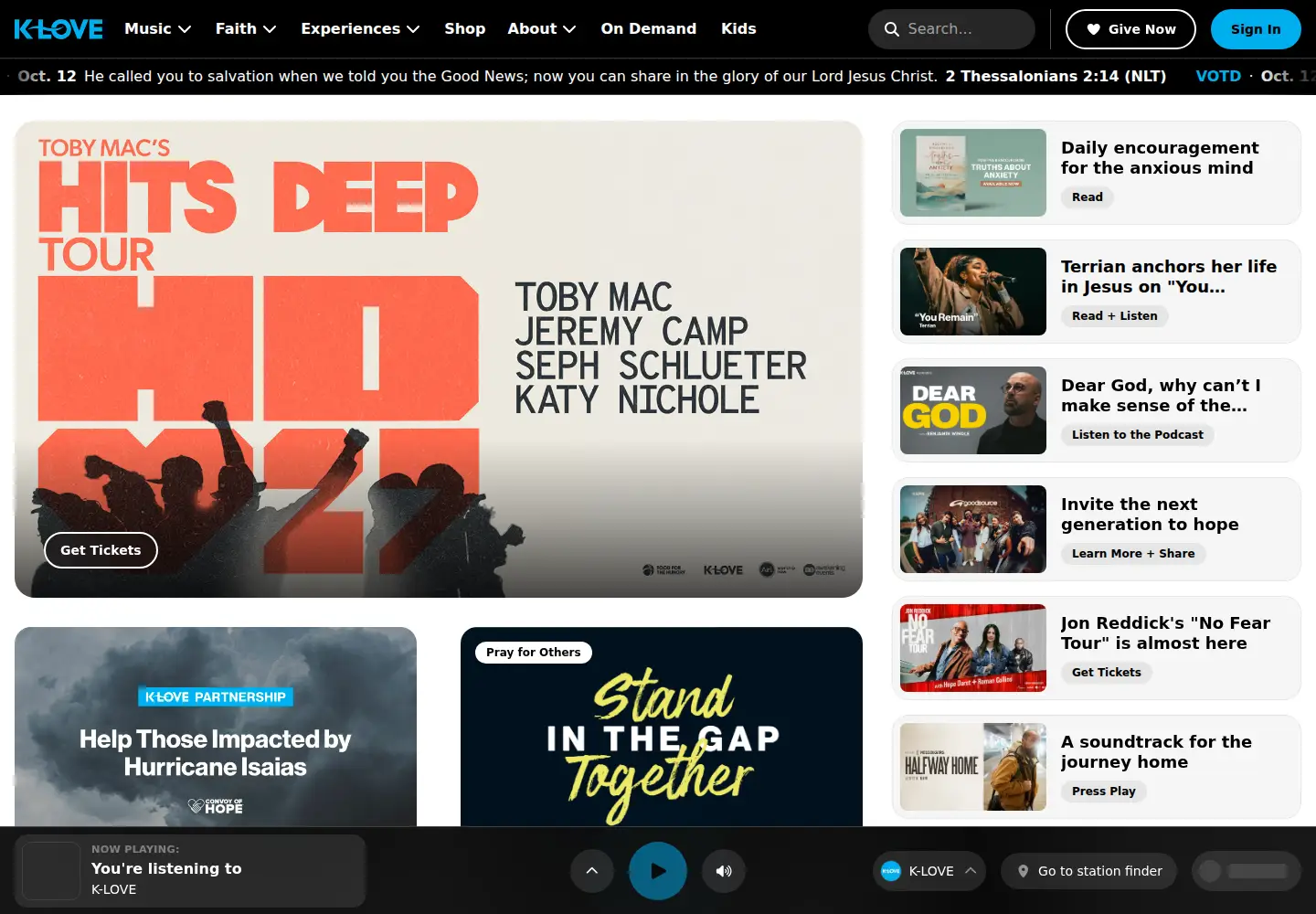Click Learn More + Share button
This screenshot has width=1316, height=914.
1133,554
